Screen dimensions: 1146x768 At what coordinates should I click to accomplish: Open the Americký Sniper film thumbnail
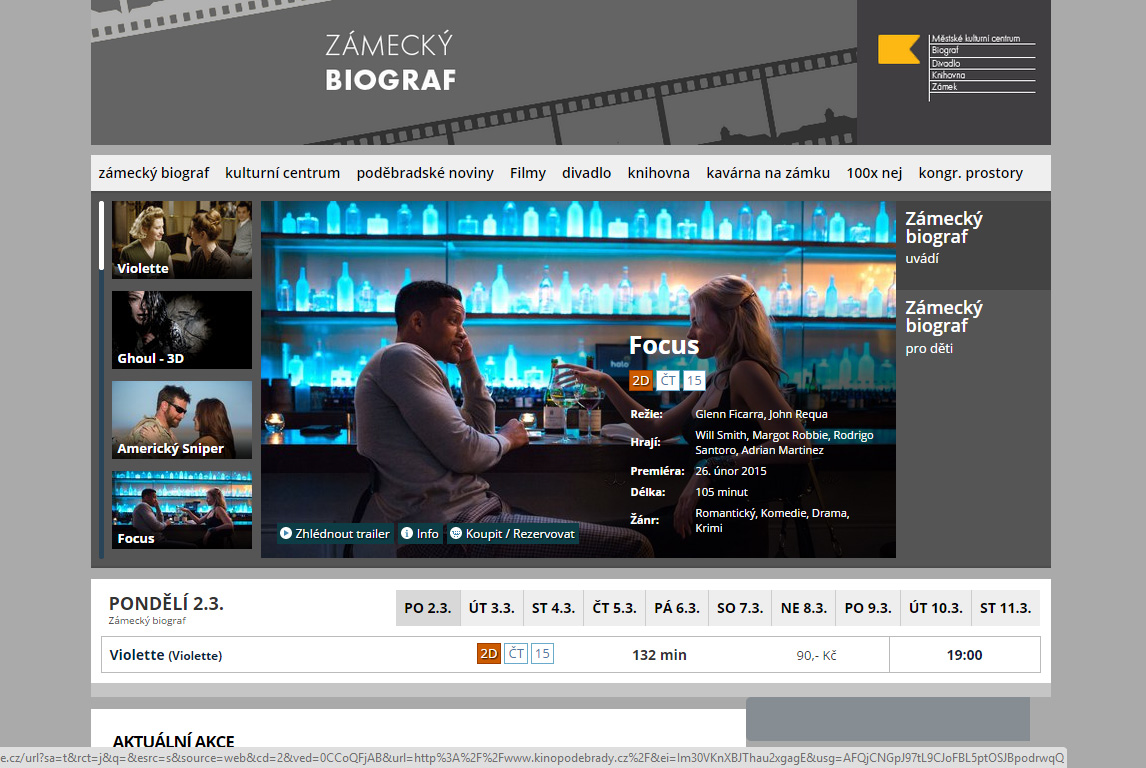(x=182, y=419)
